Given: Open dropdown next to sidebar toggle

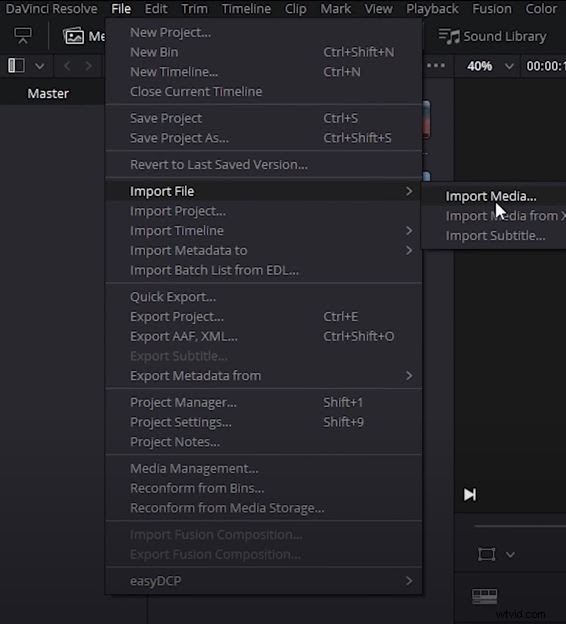Looking at the screenshot, I should (40, 66).
